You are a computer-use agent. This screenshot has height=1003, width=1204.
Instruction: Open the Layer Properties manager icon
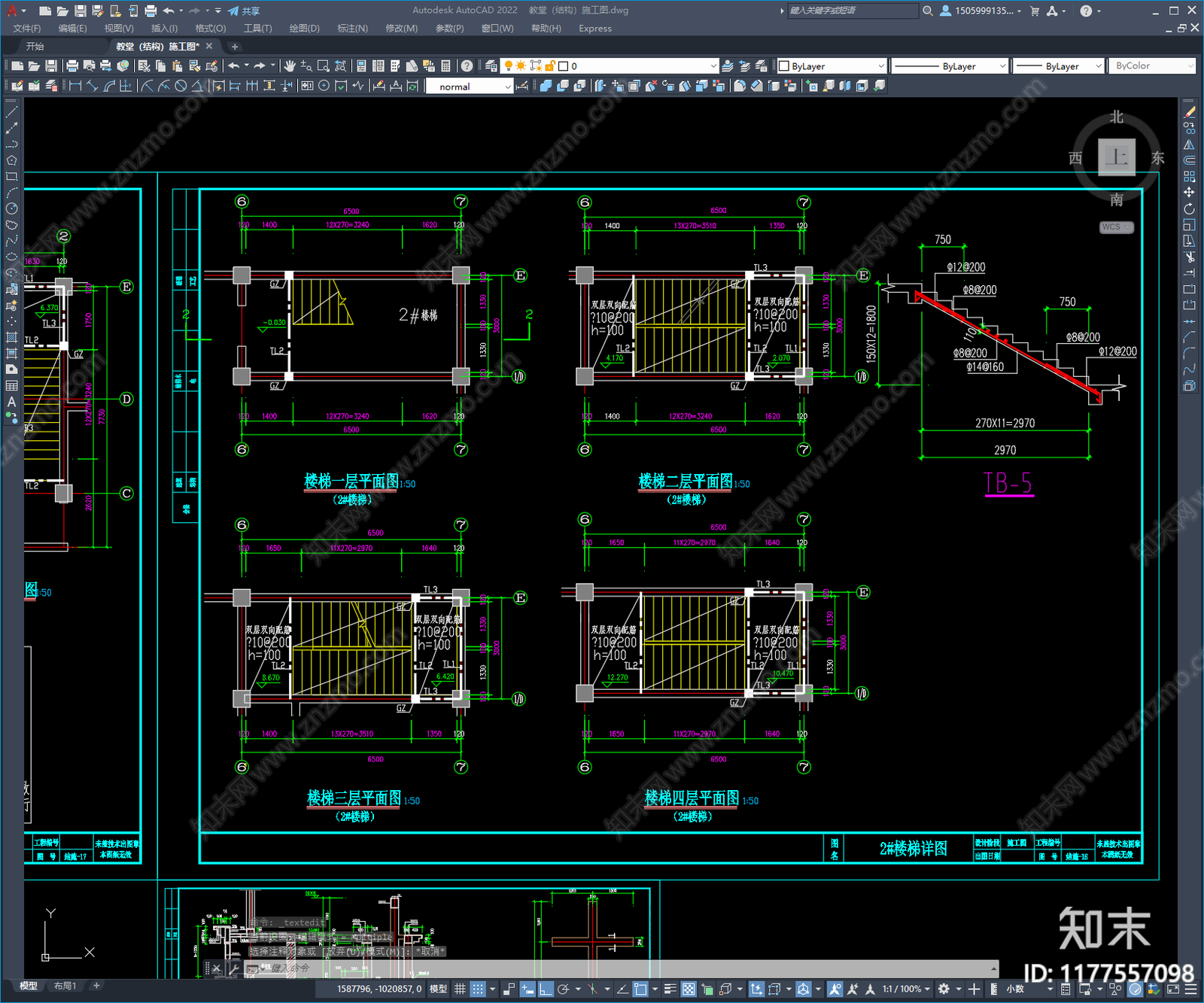pos(491,66)
